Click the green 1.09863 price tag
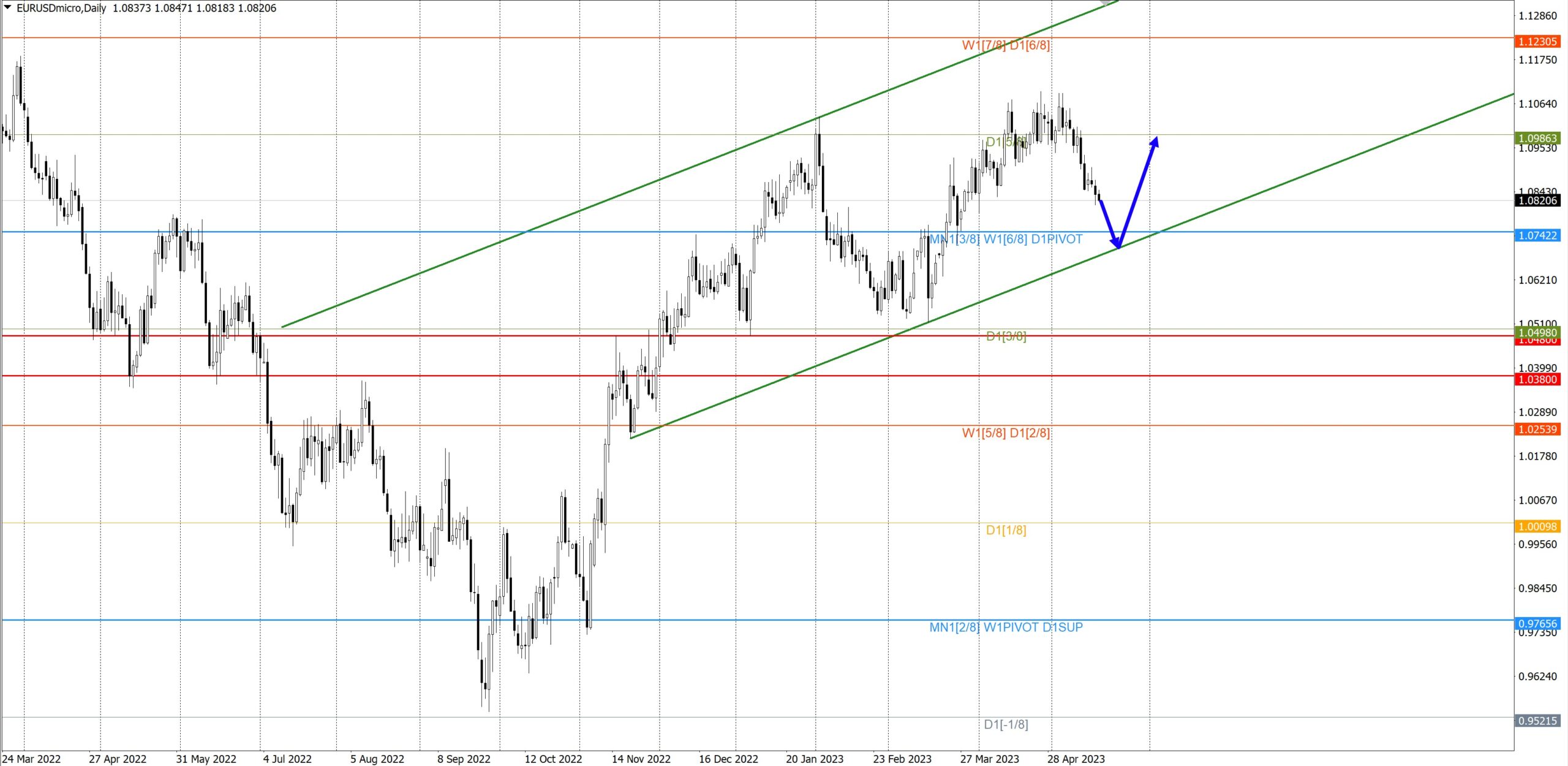The width and height of the screenshot is (1568, 766). [1537, 138]
